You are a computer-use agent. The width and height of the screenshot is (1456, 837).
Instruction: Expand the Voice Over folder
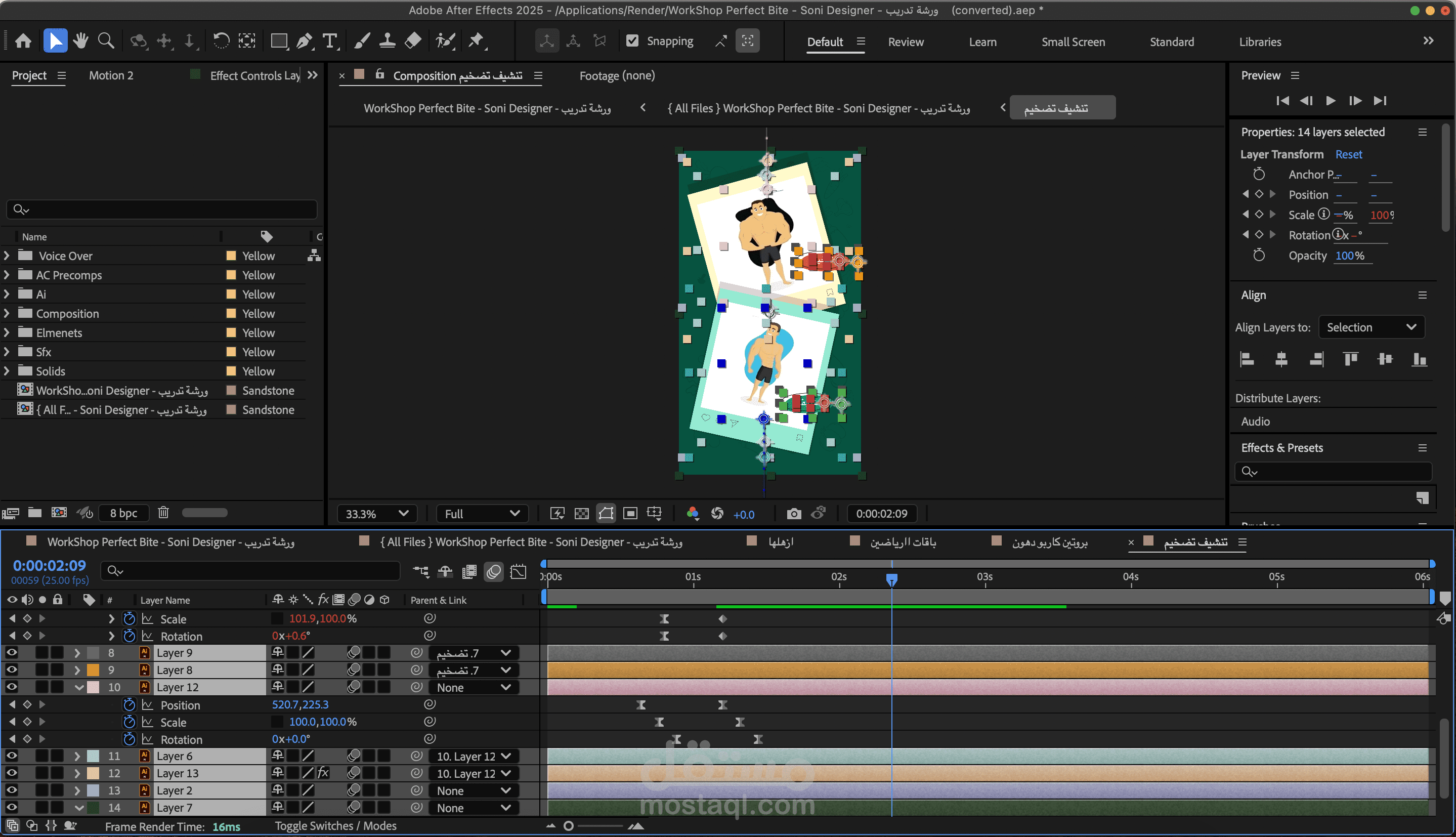point(7,255)
